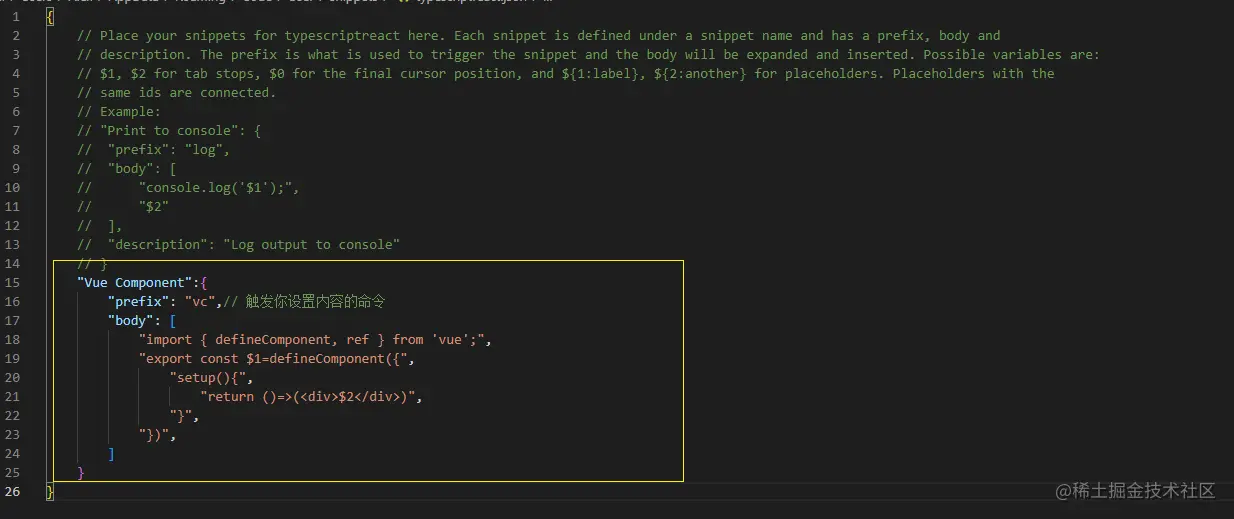Click line number 1 in the gutter
Viewport: 1234px width, 519px height.
(15, 17)
